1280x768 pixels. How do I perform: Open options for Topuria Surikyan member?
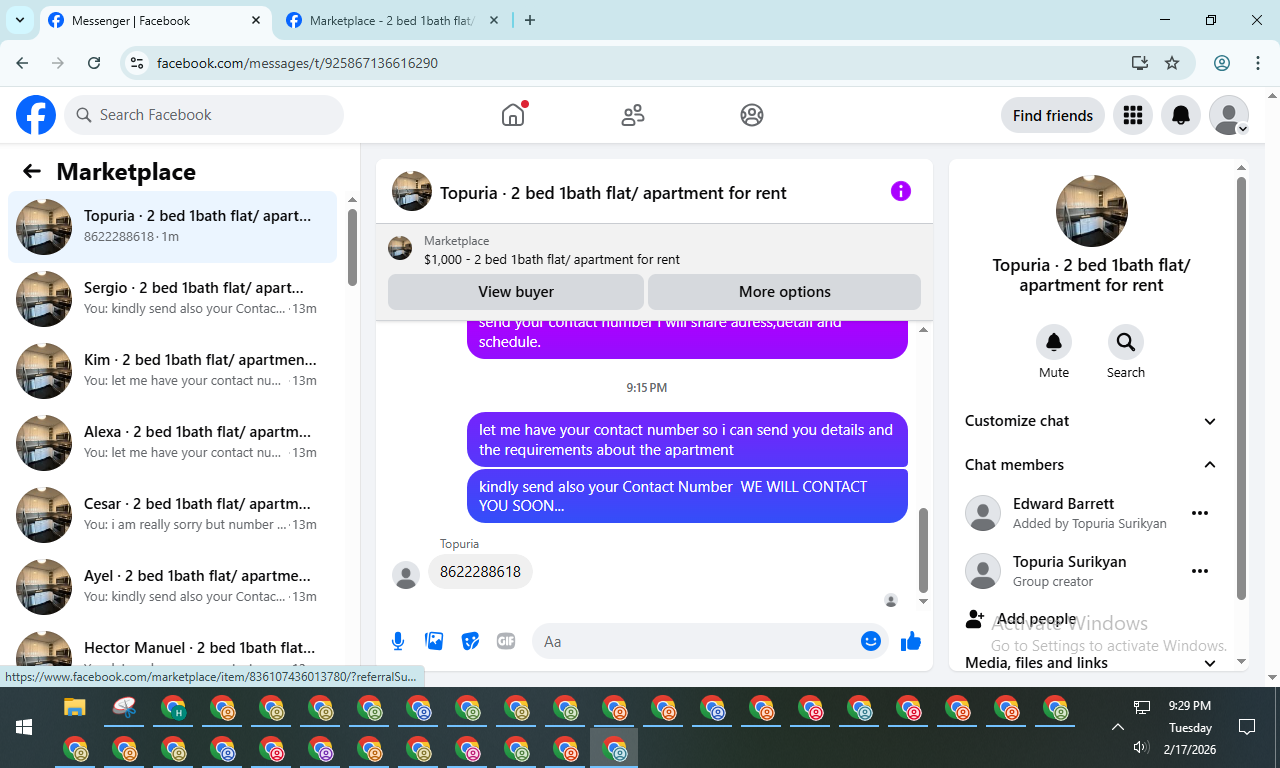point(1200,571)
